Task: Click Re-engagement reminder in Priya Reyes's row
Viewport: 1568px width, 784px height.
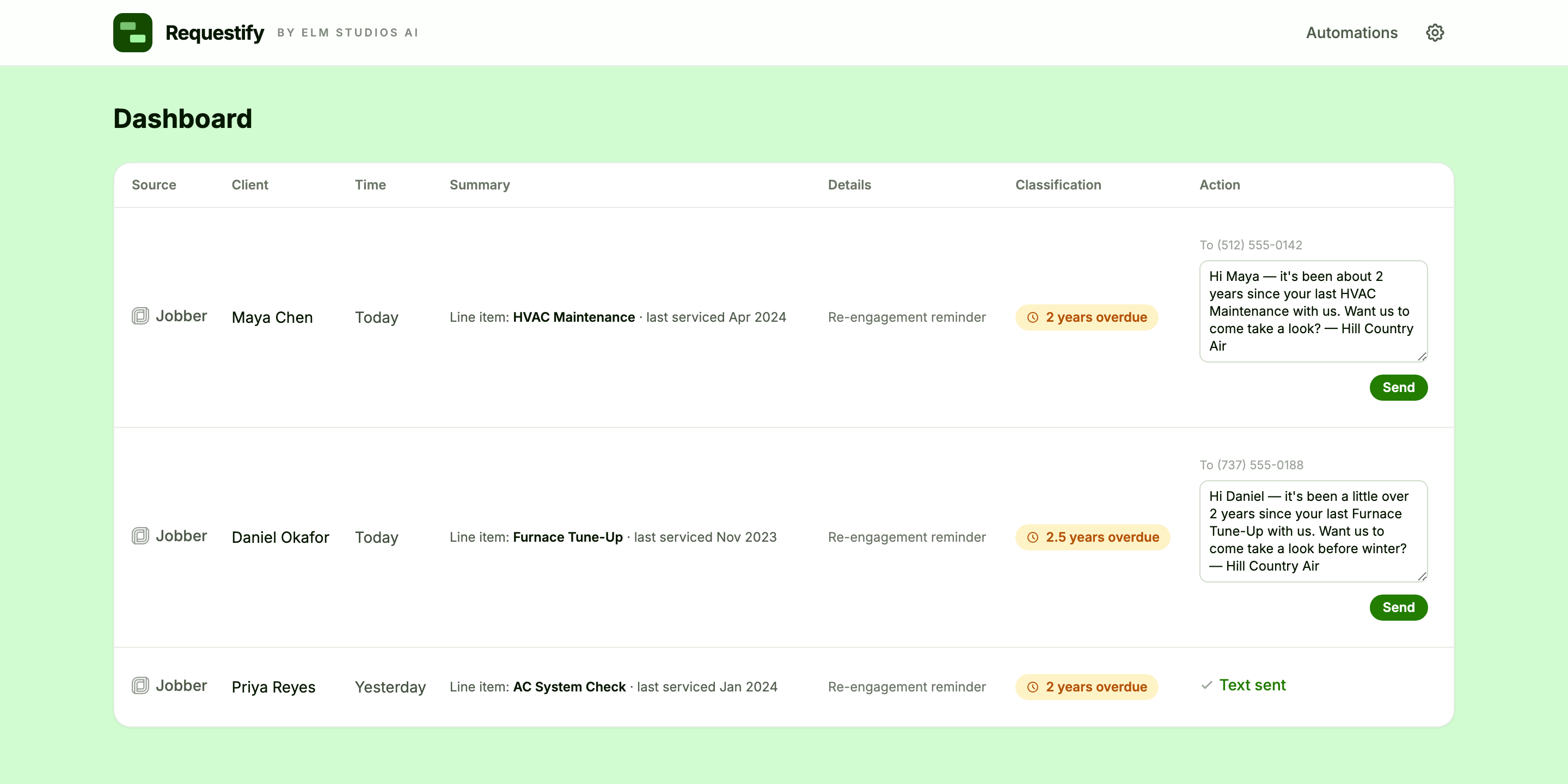Action: click(x=906, y=686)
